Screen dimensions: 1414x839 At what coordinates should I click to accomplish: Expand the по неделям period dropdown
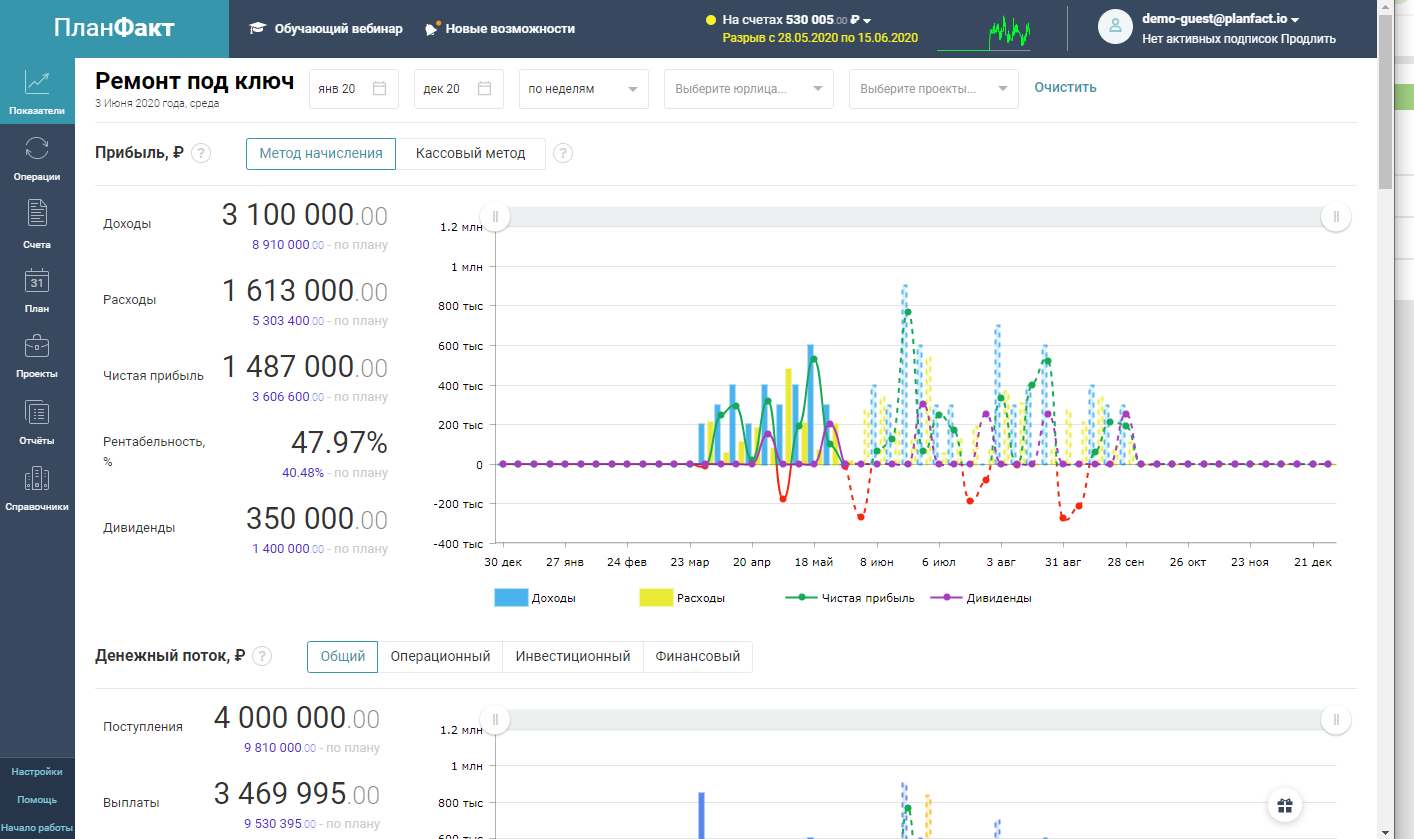(583, 89)
